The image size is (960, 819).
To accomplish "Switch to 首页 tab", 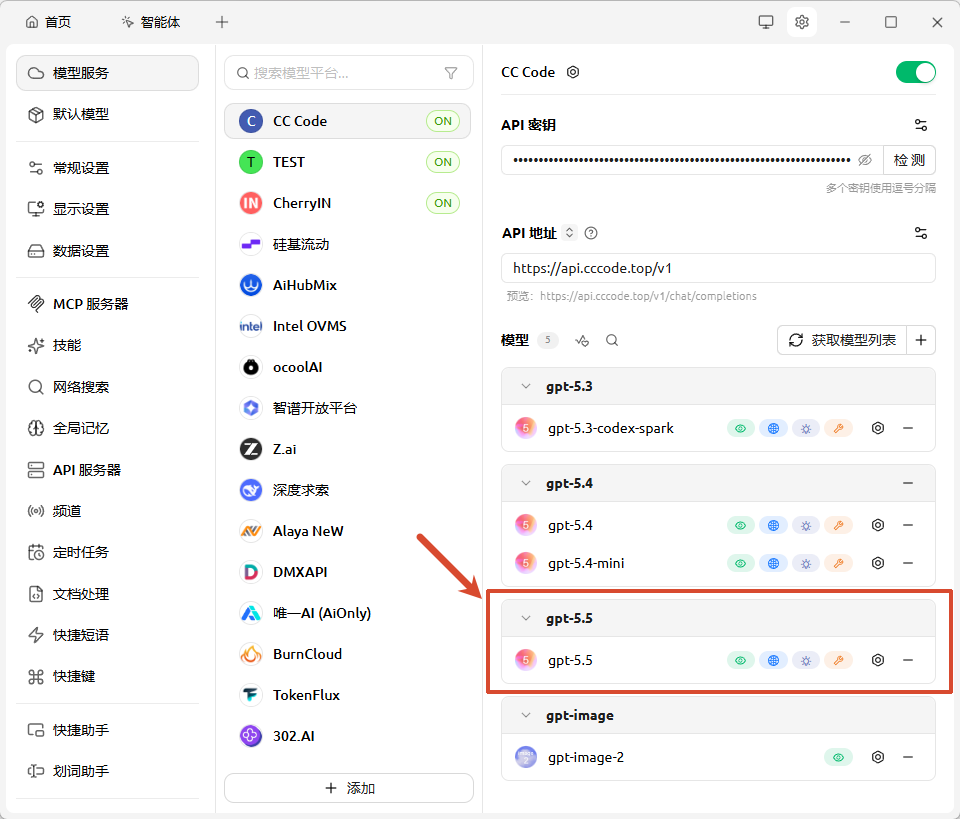I will (48, 23).
